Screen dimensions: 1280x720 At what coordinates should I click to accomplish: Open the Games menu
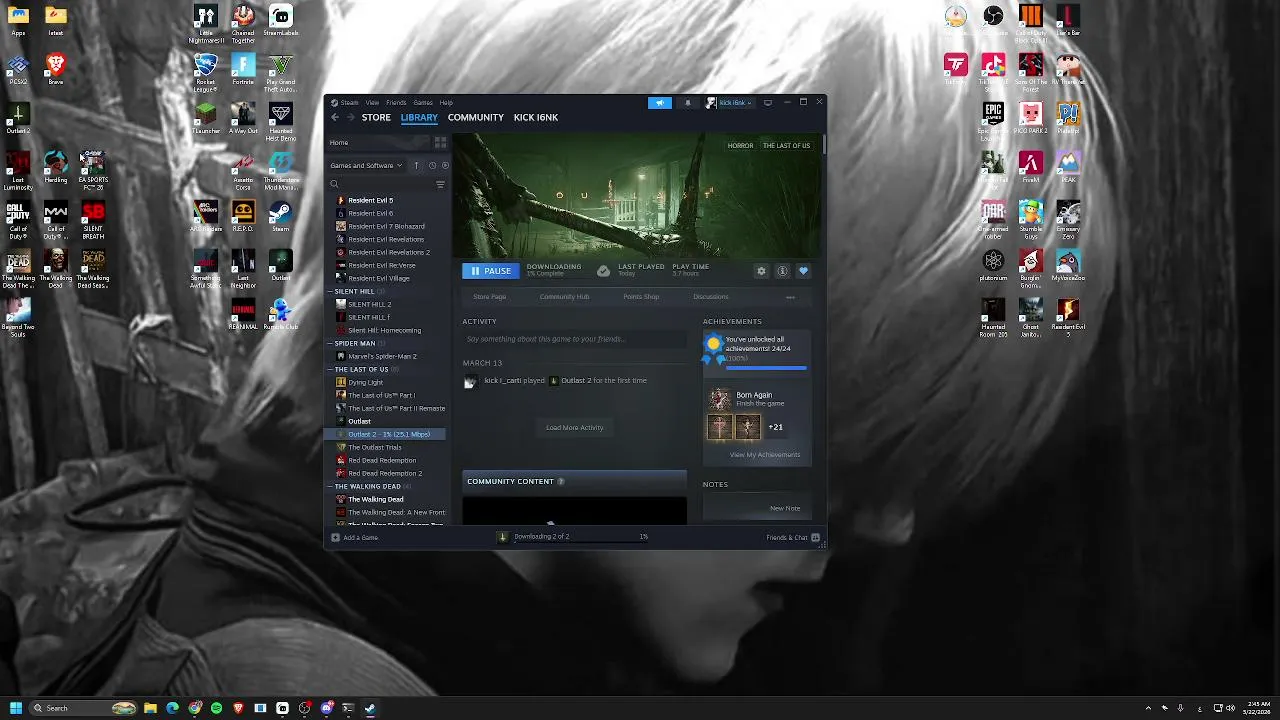(423, 102)
